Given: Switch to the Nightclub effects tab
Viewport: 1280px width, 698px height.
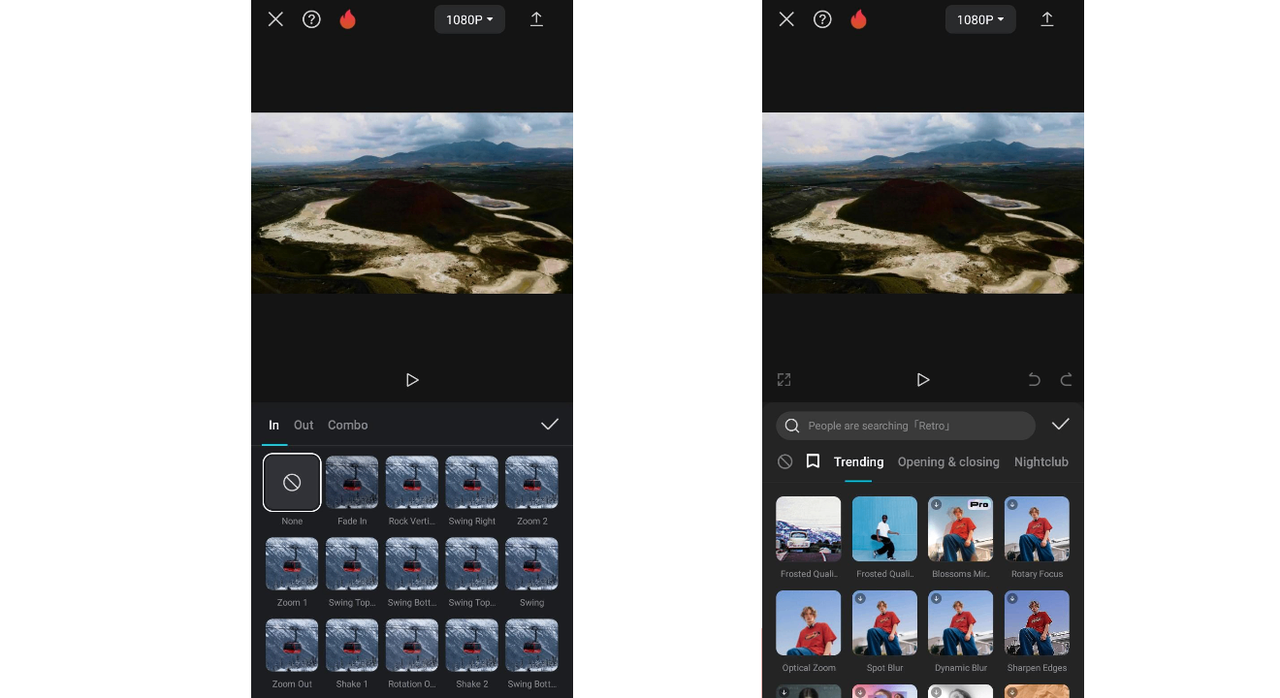Looking at the screenshot, I should tap(1041, 462).
